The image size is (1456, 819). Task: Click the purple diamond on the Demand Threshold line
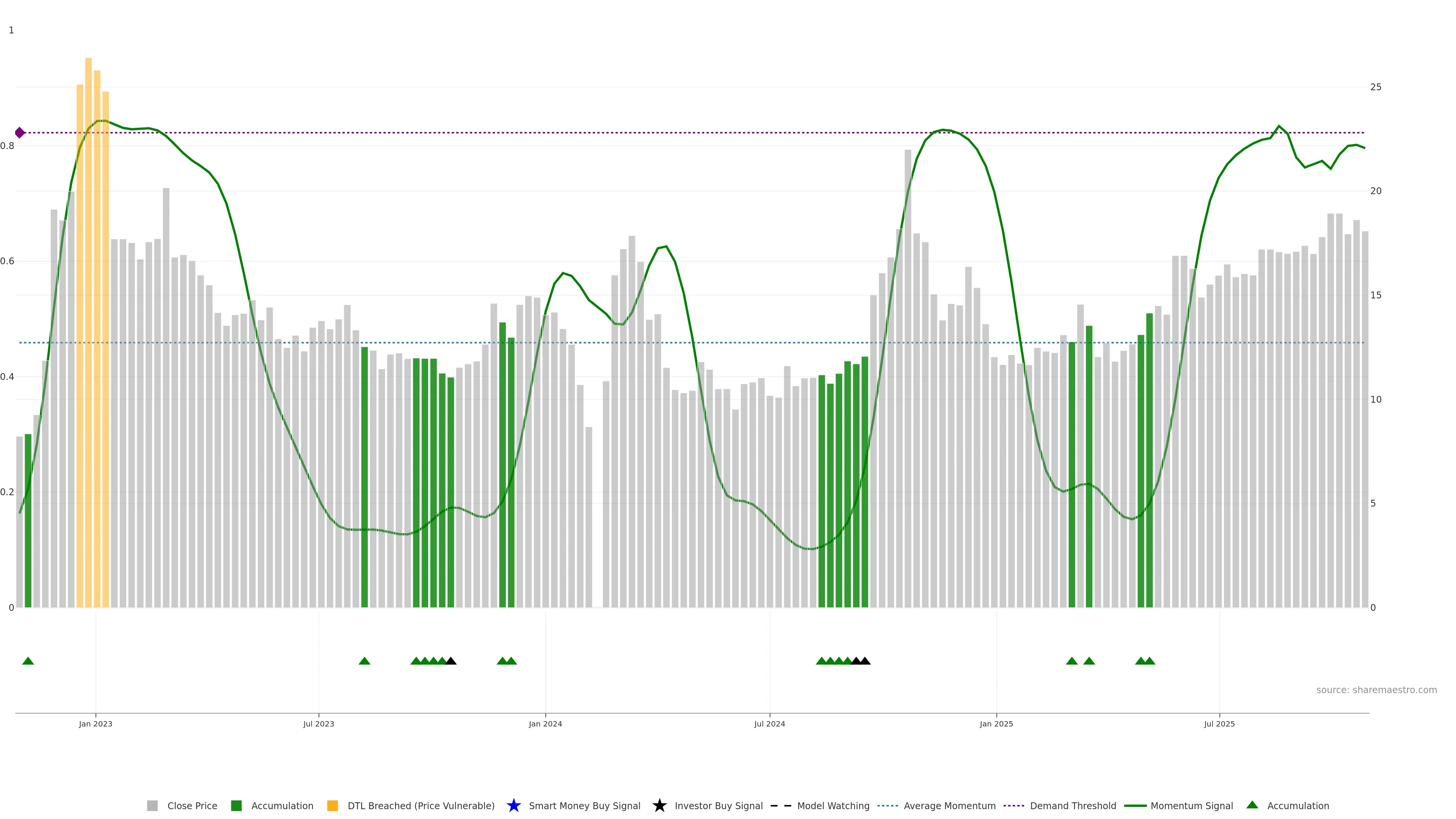click(x=20, y=133)
